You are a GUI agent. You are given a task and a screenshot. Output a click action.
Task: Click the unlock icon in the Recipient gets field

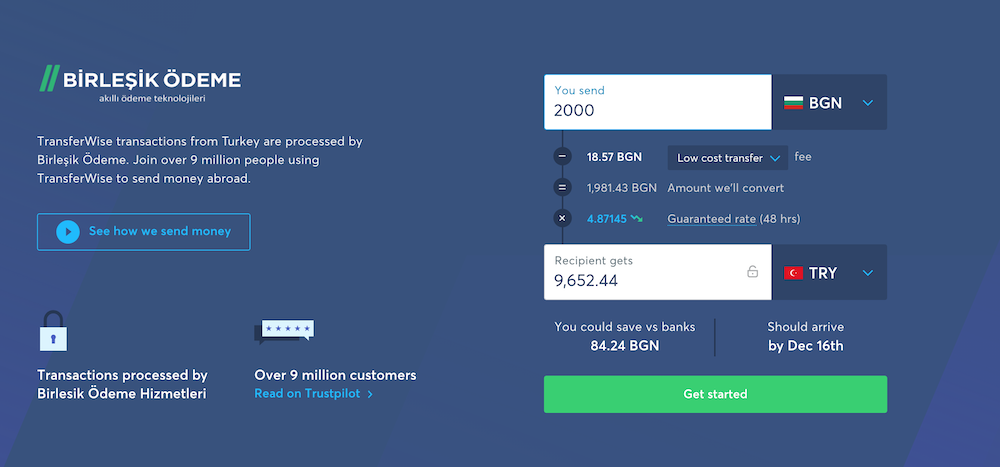point(753,272)
